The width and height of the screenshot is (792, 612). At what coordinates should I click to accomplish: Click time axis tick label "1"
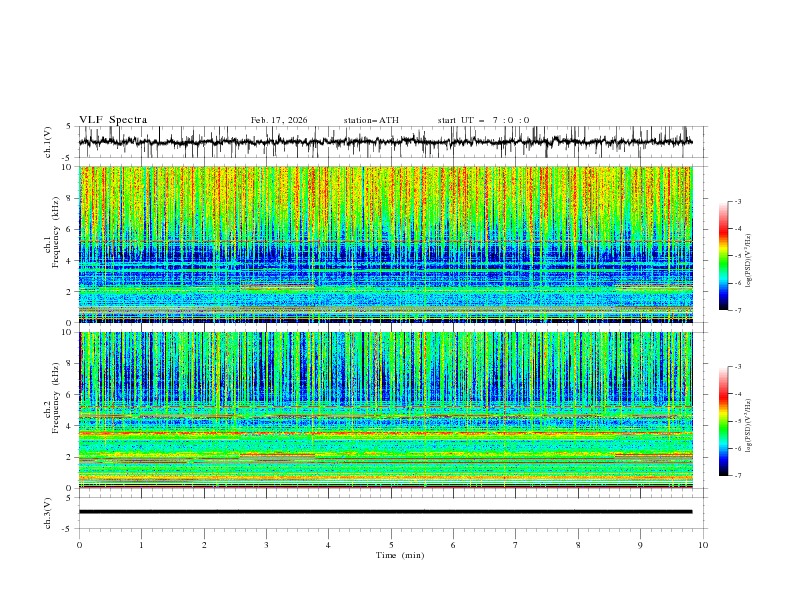(x=141, y=545)
